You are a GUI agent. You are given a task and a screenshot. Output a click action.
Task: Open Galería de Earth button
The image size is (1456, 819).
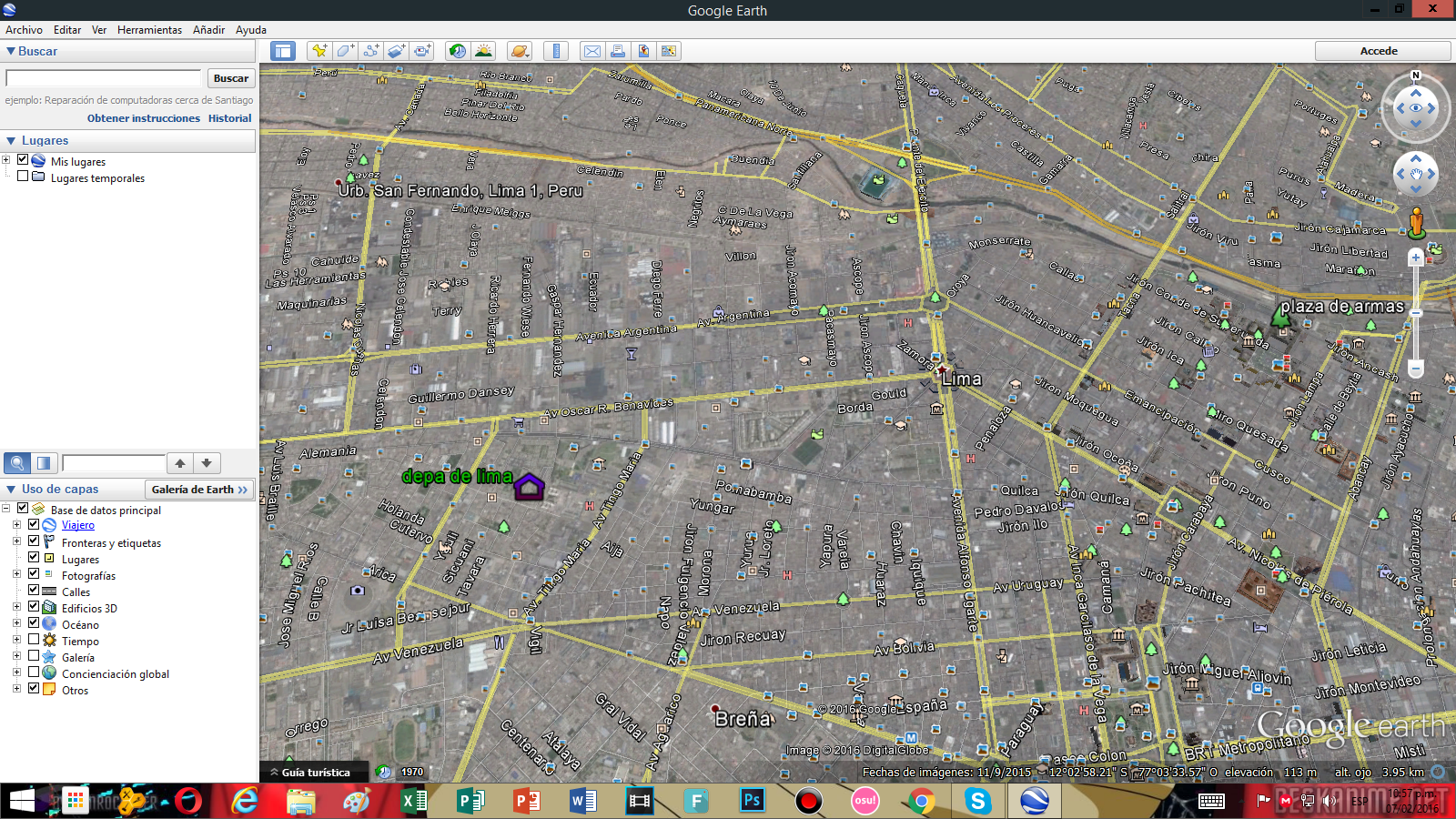[x=199, y=489]
